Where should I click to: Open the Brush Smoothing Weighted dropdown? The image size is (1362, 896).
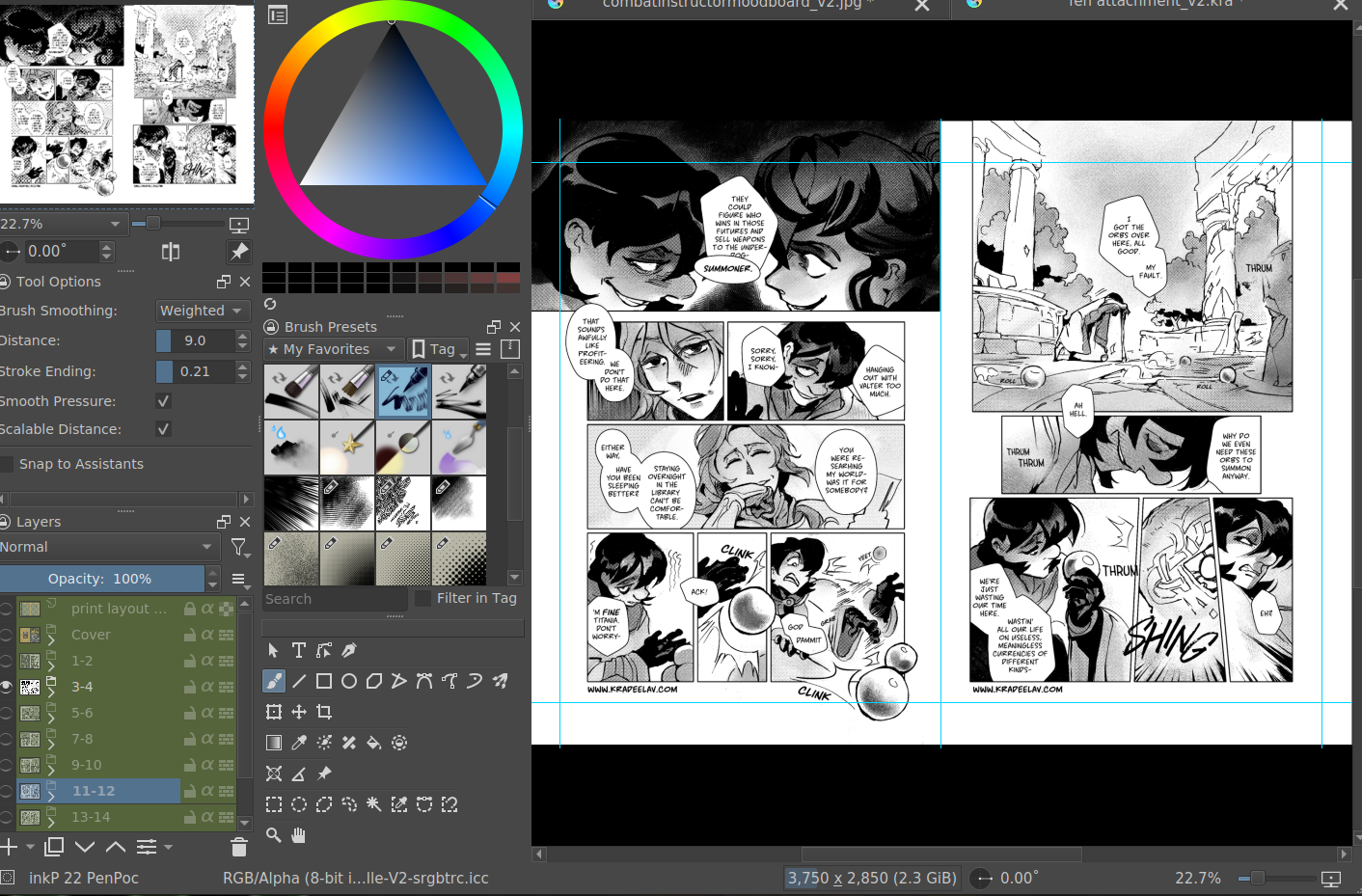(202, 311)
